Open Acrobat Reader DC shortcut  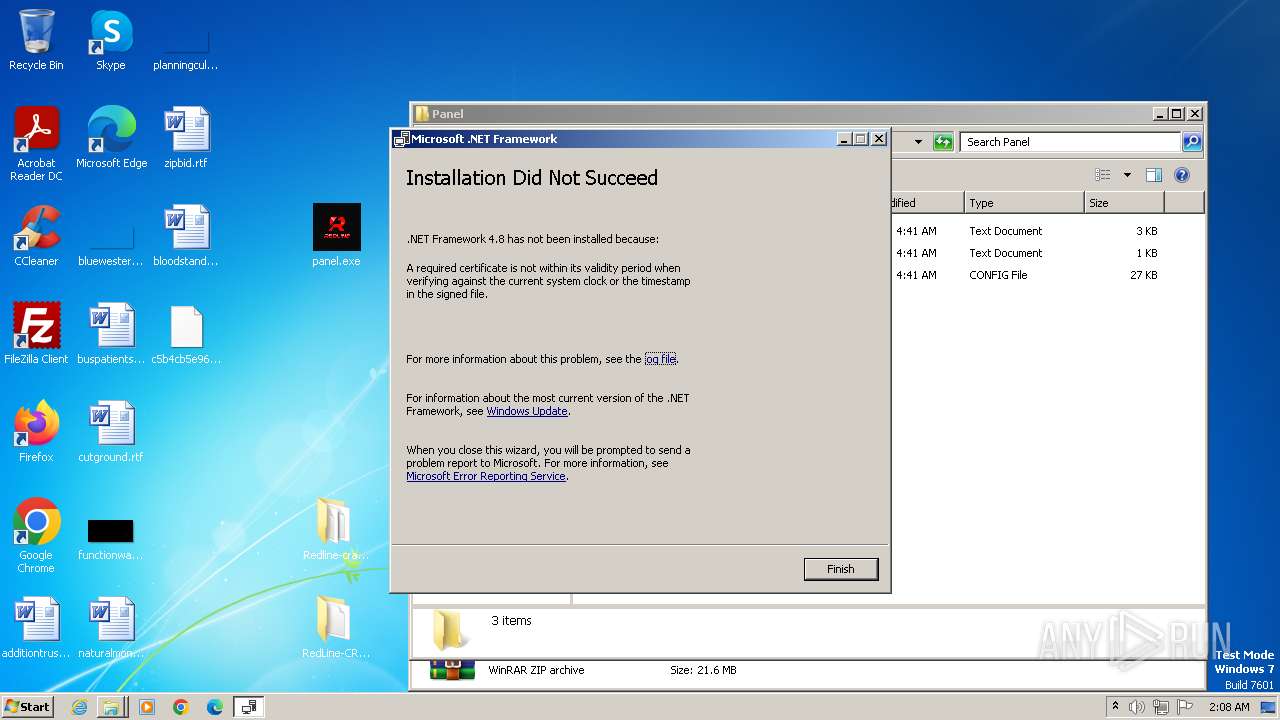[36, 143]
